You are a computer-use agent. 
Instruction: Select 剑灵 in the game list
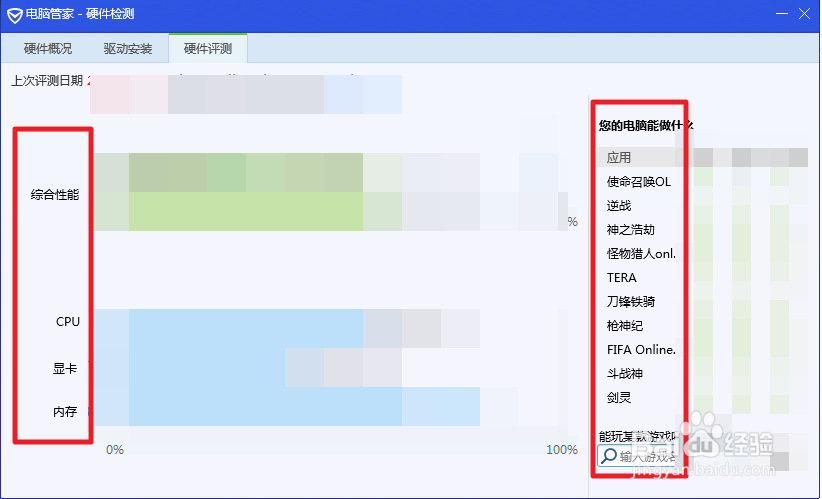(619, 397)
